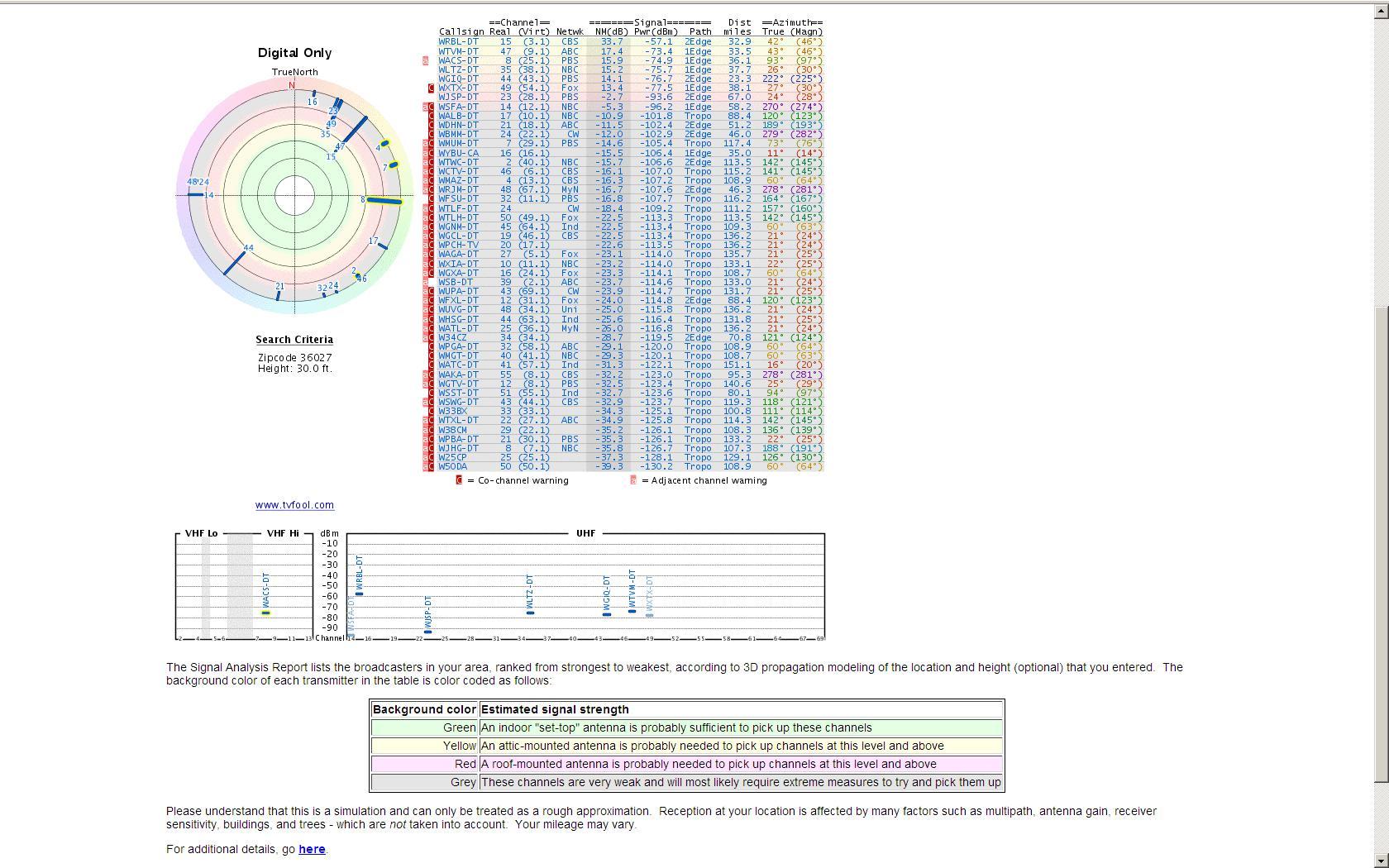Click the 'Search Criteria' heading
Viewport: 1389px width, 868px height.
coord(294,340)
